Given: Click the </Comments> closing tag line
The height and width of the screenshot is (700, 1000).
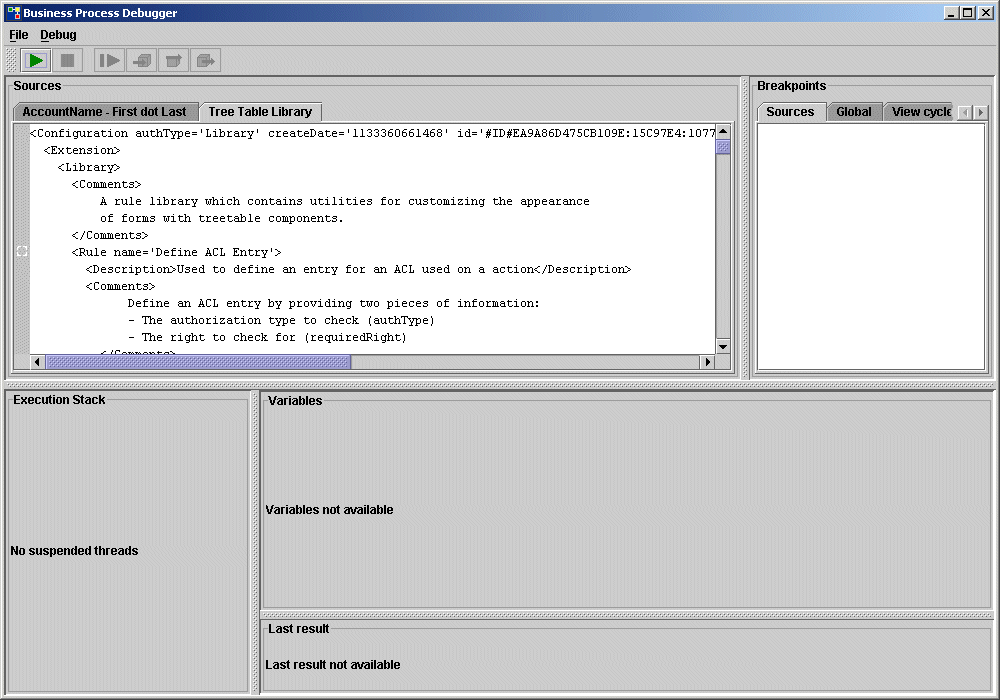Looking at the screenshot, I should click(110, 235).
